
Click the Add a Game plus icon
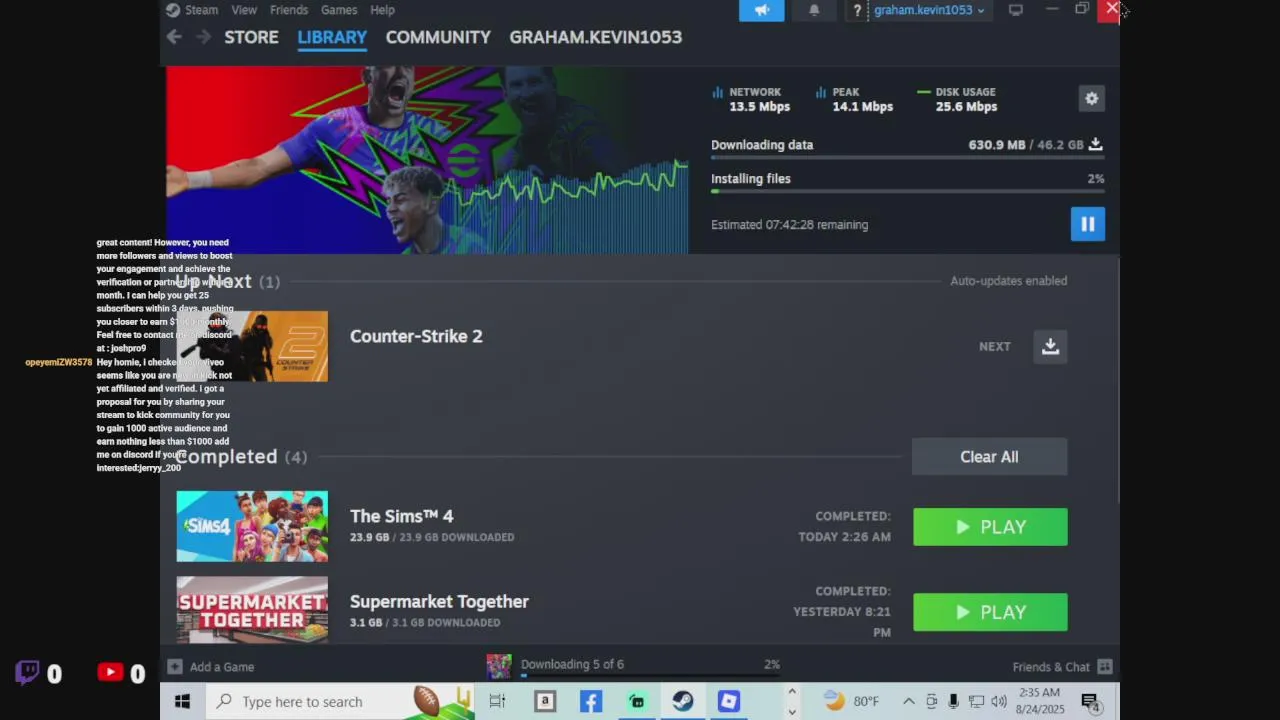tap(175, 667)
